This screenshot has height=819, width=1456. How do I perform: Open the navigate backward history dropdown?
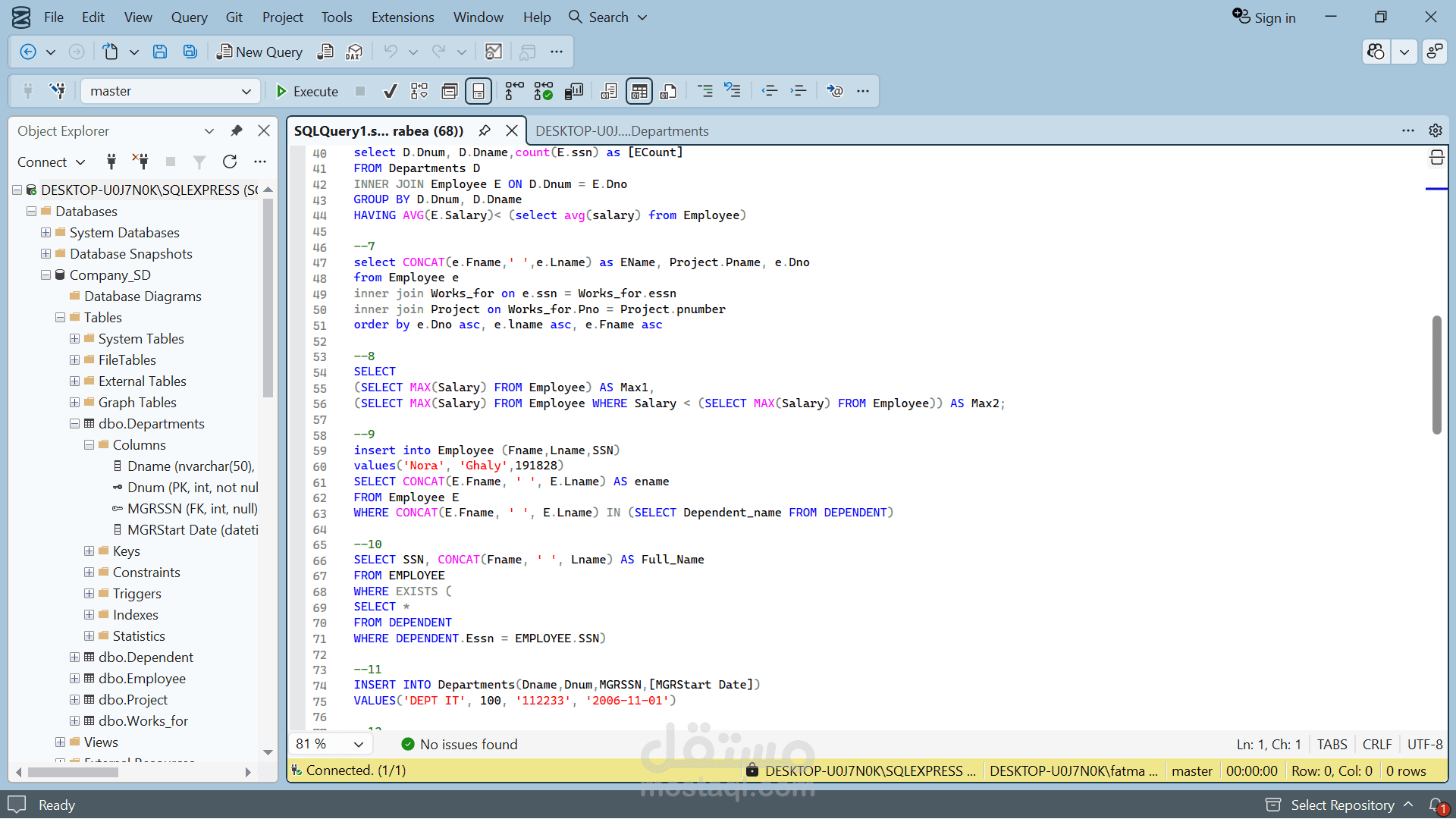pos(51,52)
